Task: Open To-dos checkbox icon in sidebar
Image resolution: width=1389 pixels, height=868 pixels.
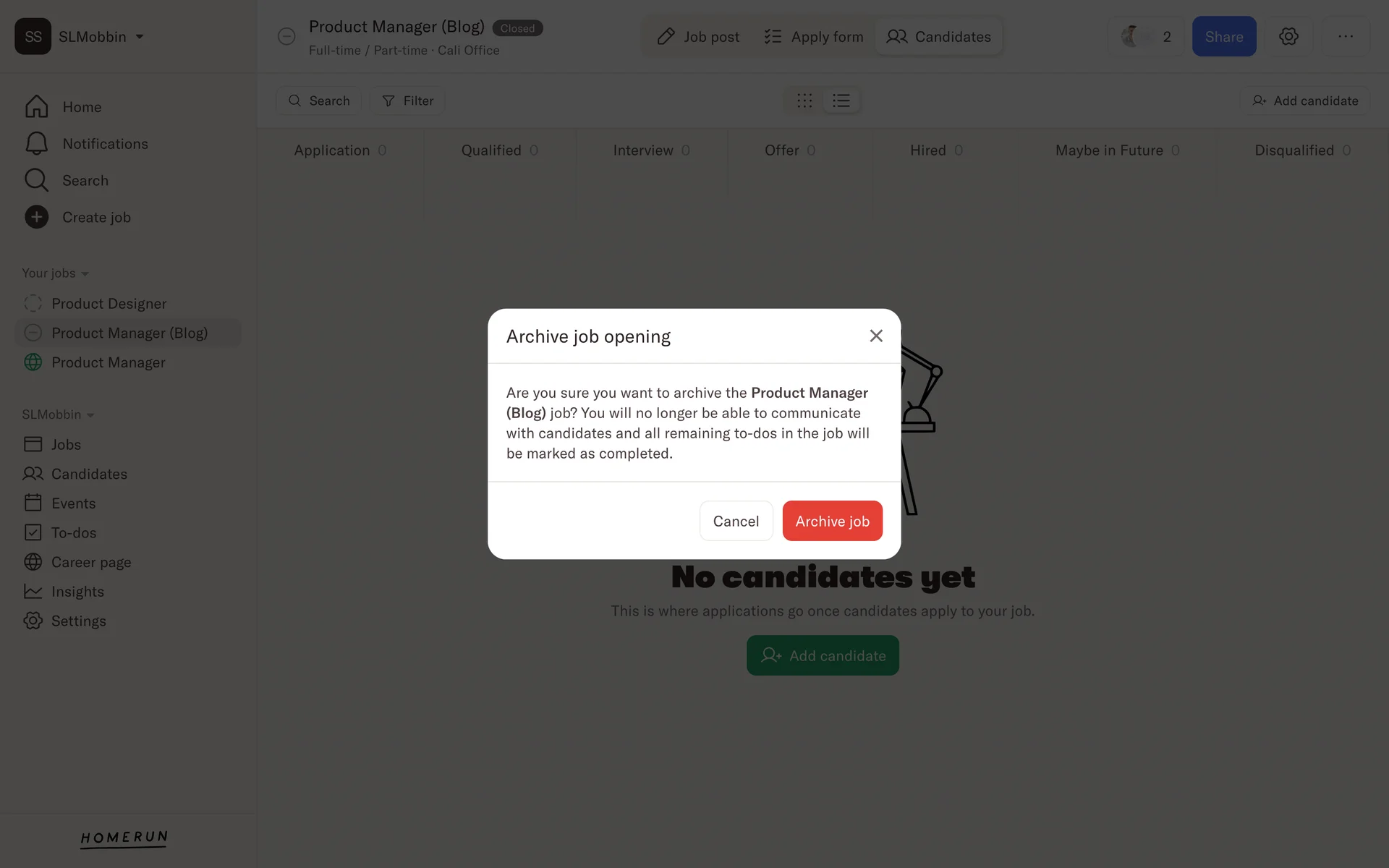Action: tap(33, 532)
